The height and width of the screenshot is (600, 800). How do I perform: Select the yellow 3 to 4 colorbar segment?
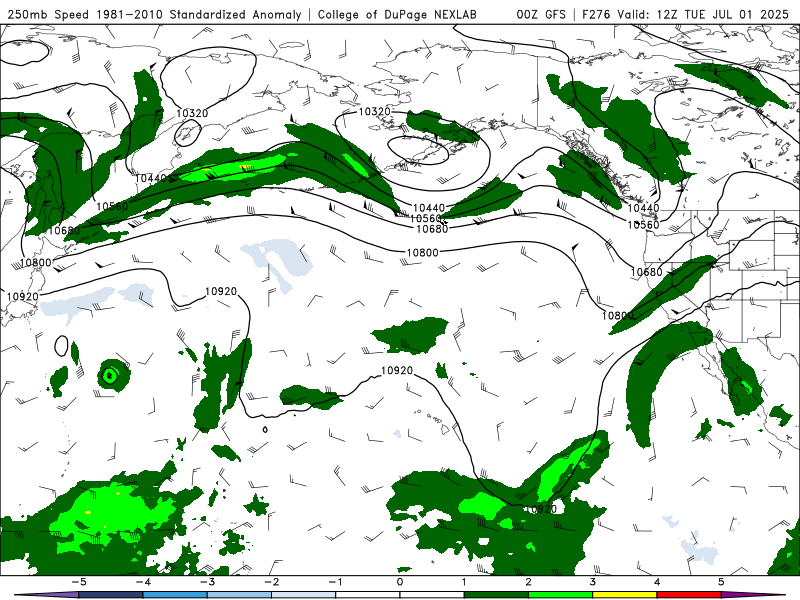pyautogui.click(x=624, y=595)
